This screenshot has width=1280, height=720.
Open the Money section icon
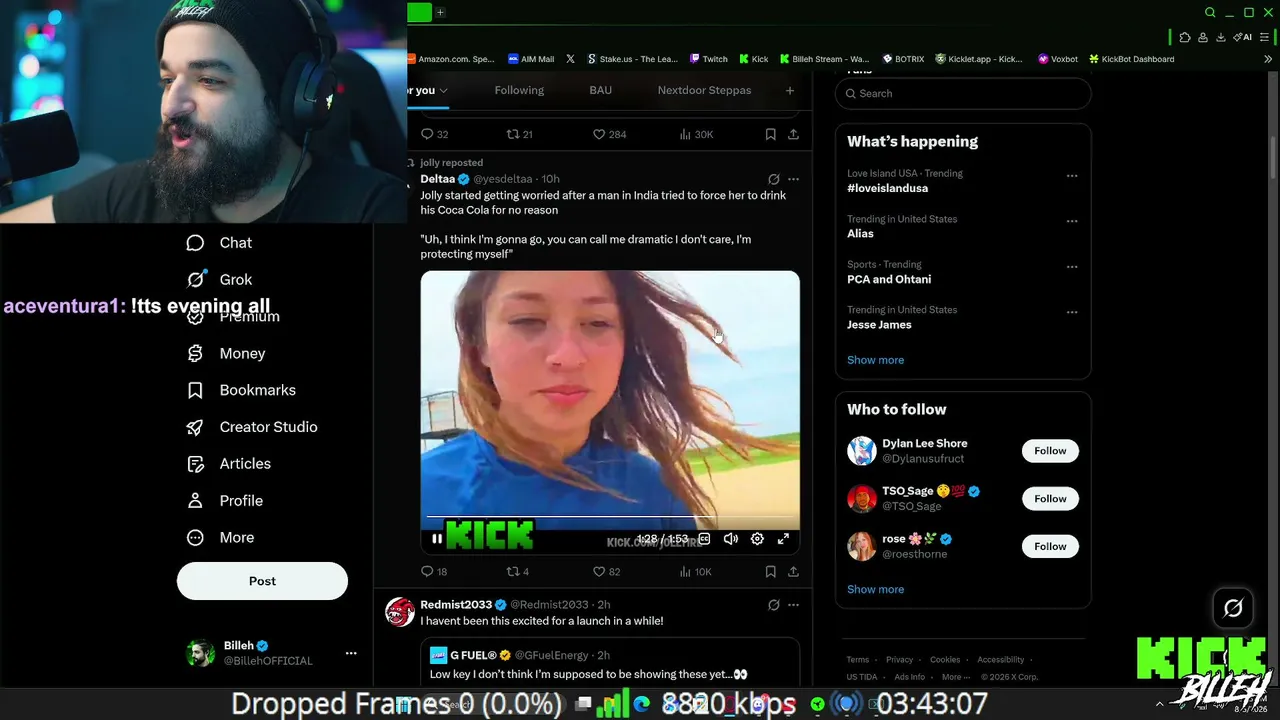[196, 353]
